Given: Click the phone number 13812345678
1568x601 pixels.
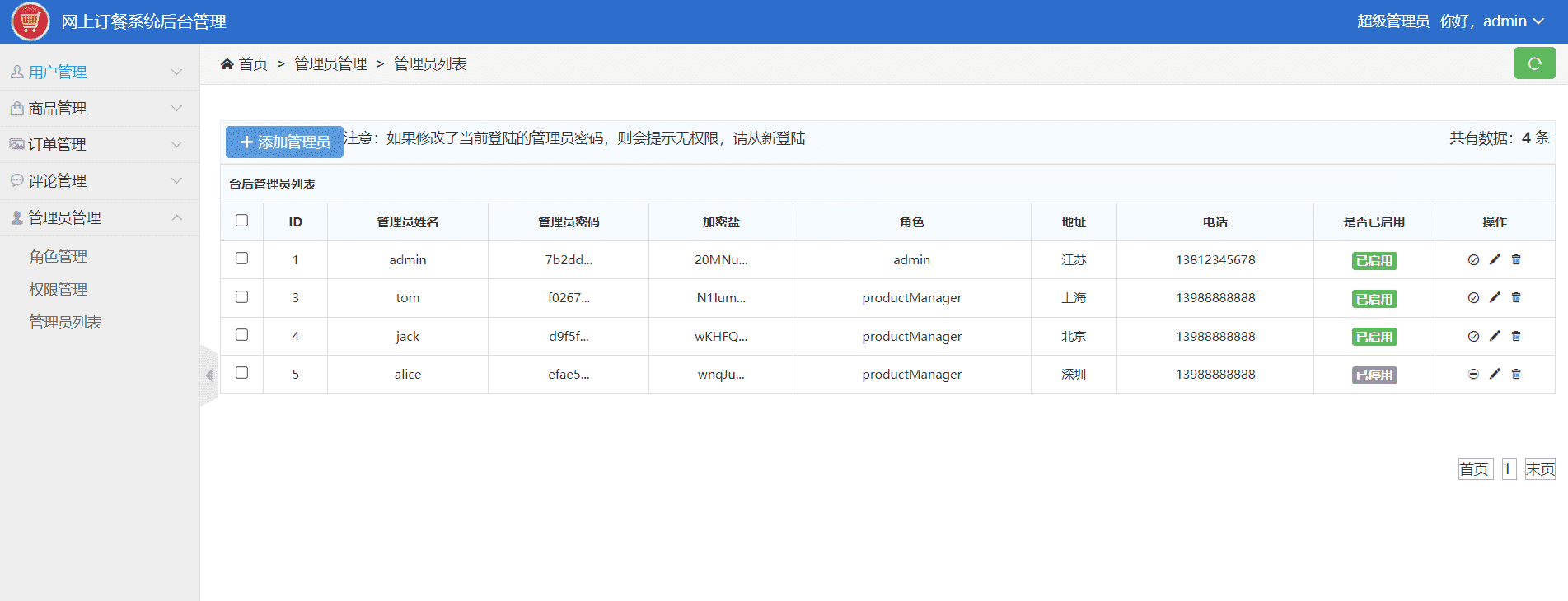Looking at the screenshot, I should pos(1215,260).
